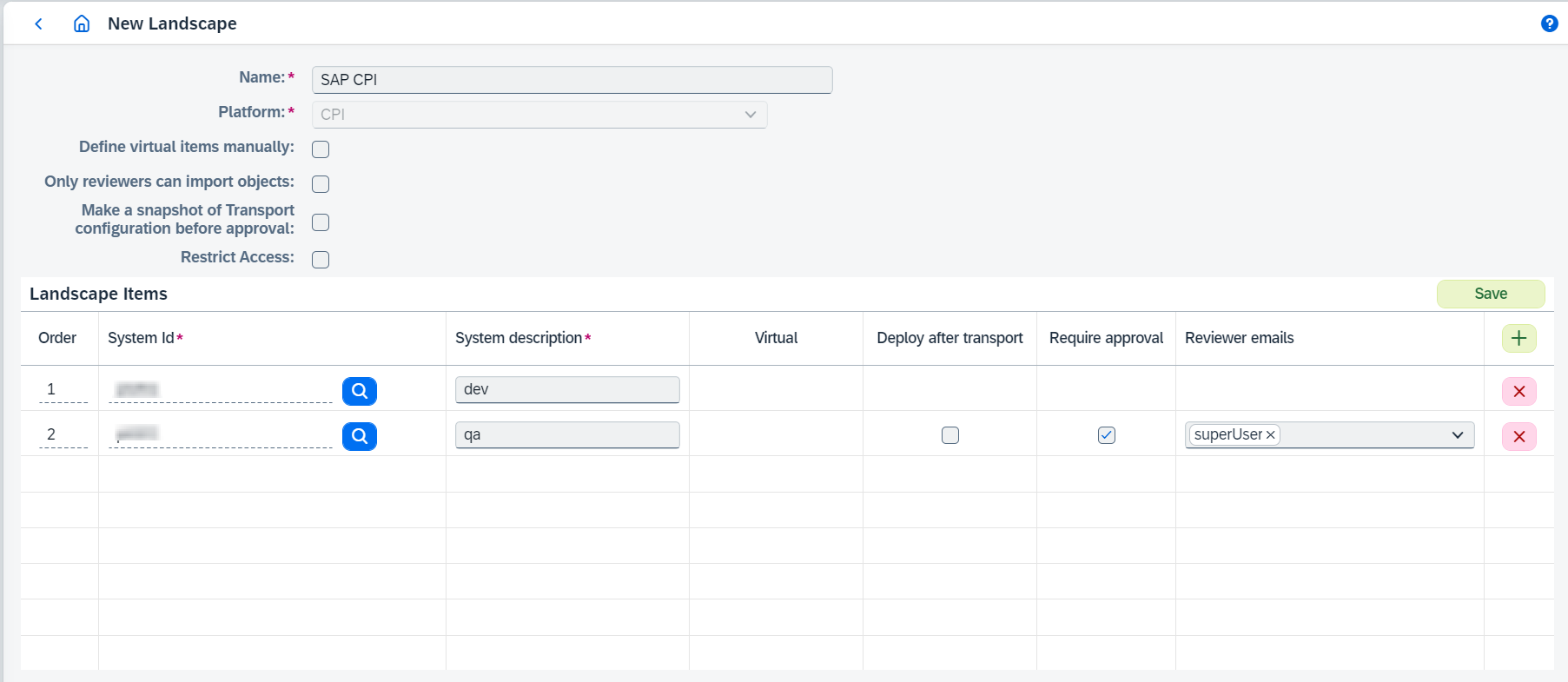Click the System Id field in row 1

[x=220, y=390]
